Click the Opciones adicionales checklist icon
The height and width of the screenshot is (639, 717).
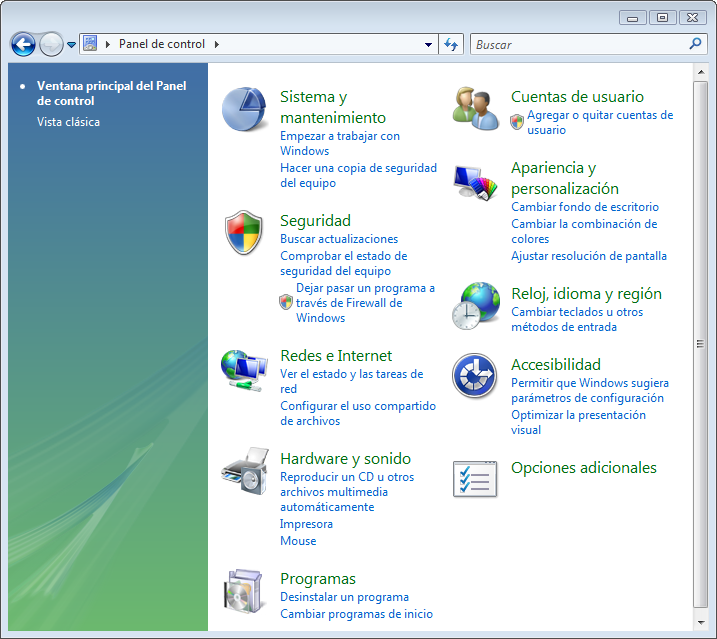(475, 479)
